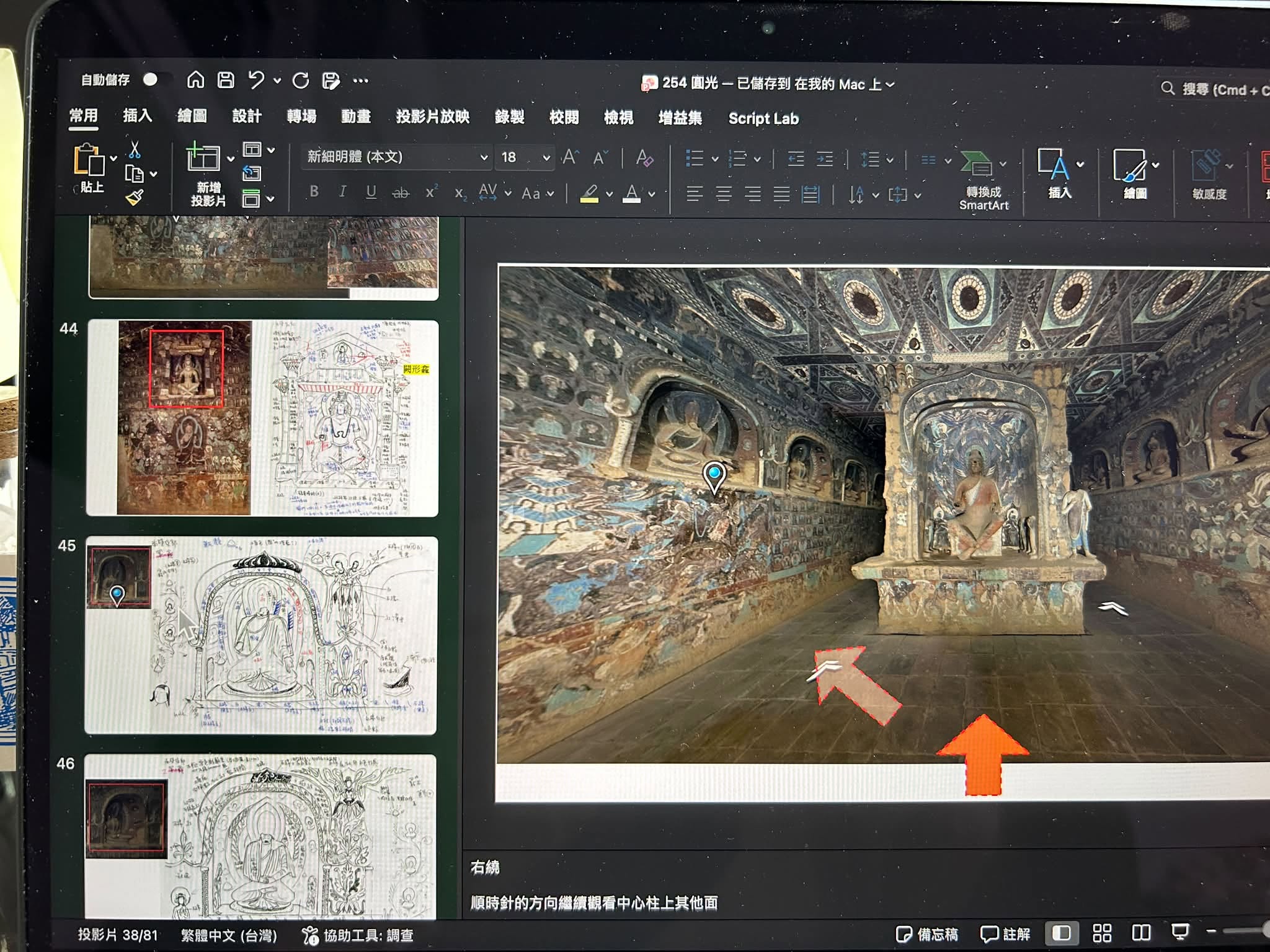Viewport: 1270px width, 952px height.
Task: Expand the 新增投影片 layout arrow
Action: (231, 159)
